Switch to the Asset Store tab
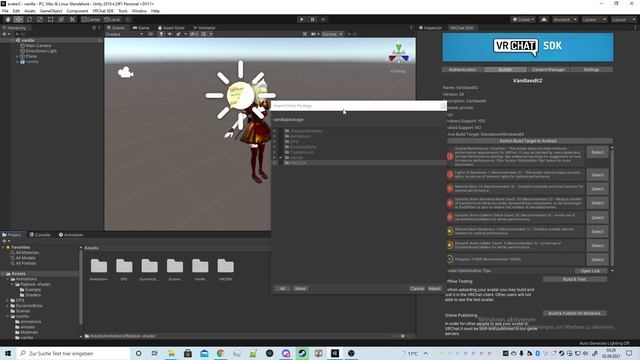 point(171,28)
